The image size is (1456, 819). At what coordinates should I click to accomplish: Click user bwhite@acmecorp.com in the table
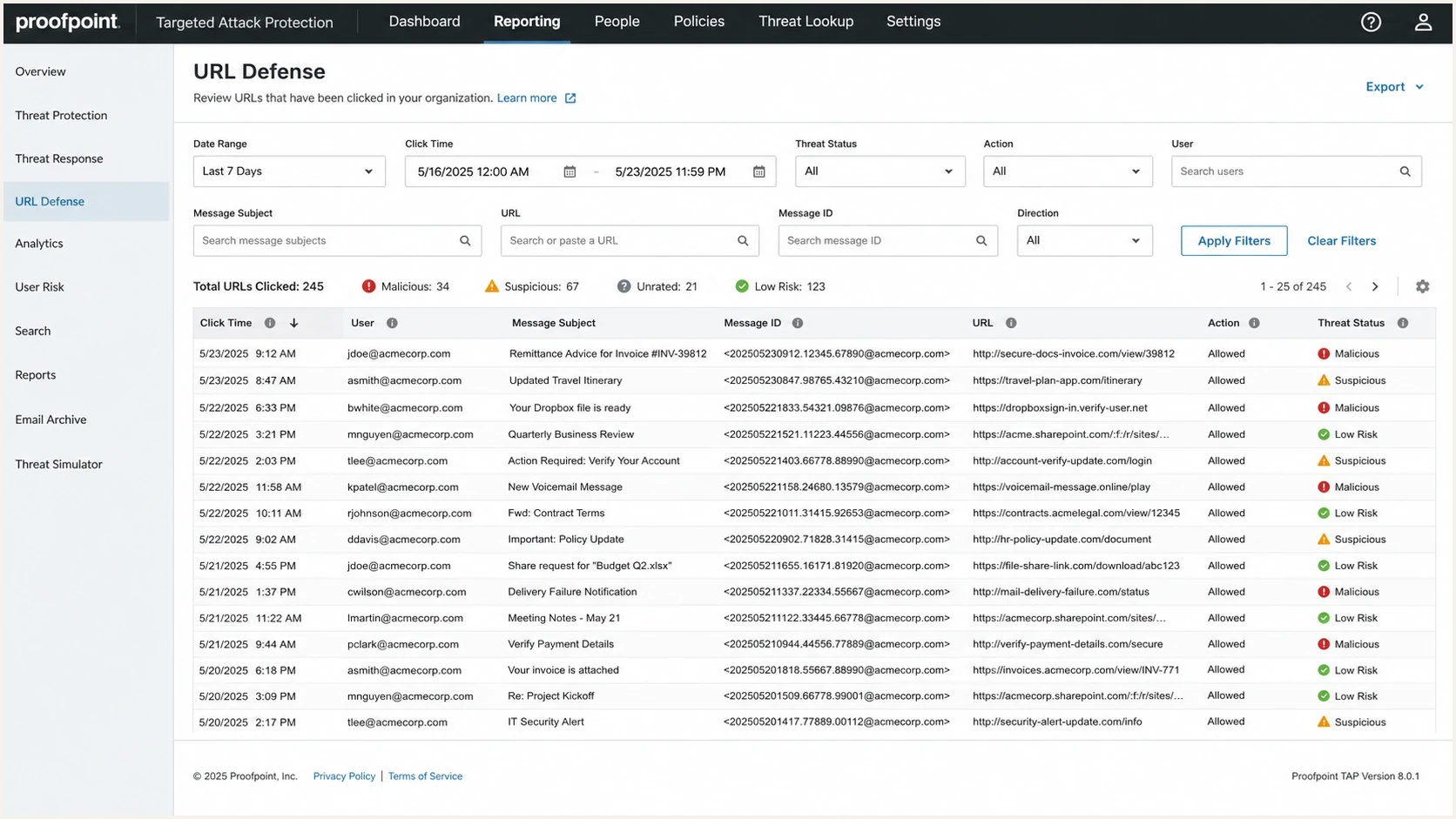[x=404, y=408]
